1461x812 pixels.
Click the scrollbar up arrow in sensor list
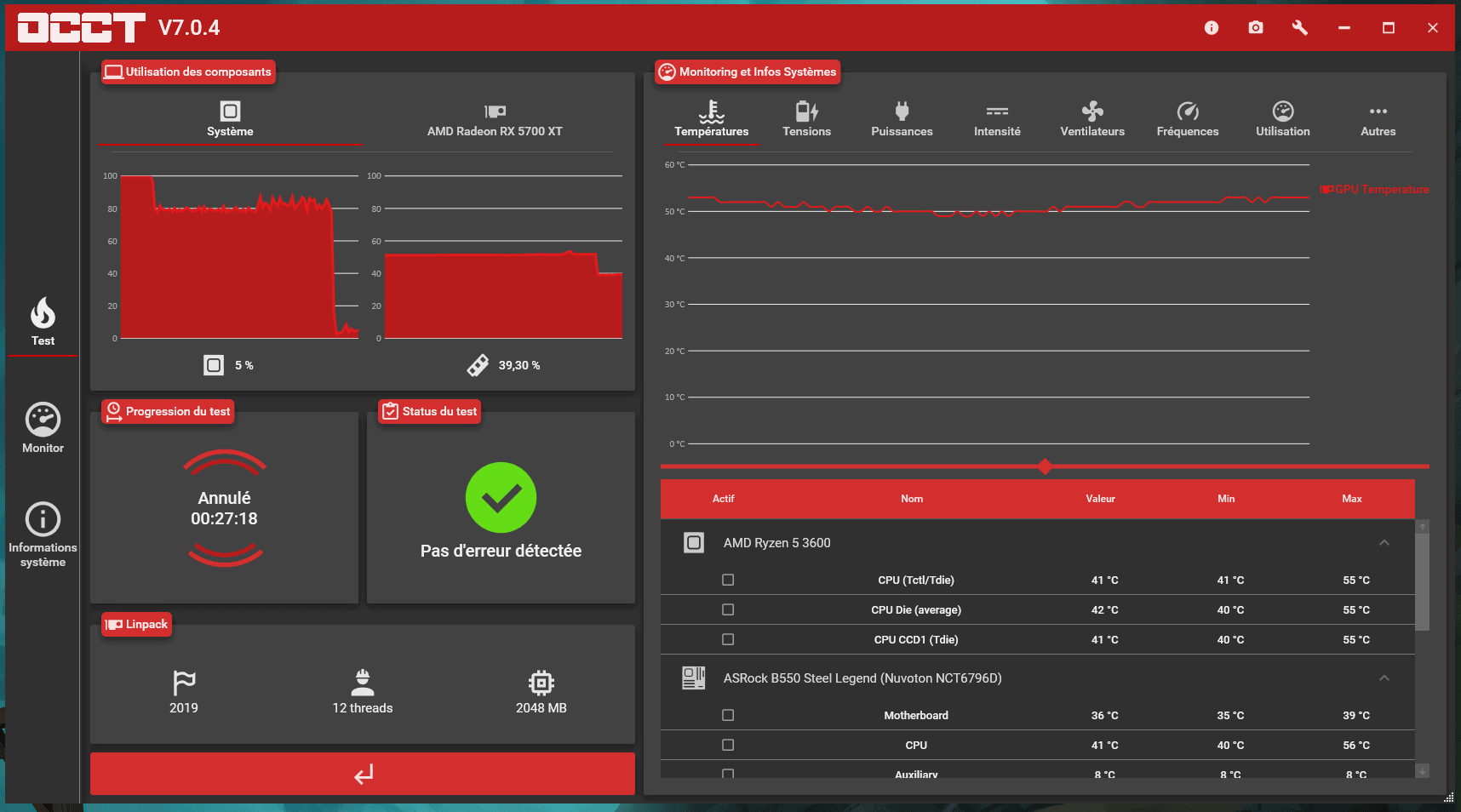click(x=1422, y=526)
